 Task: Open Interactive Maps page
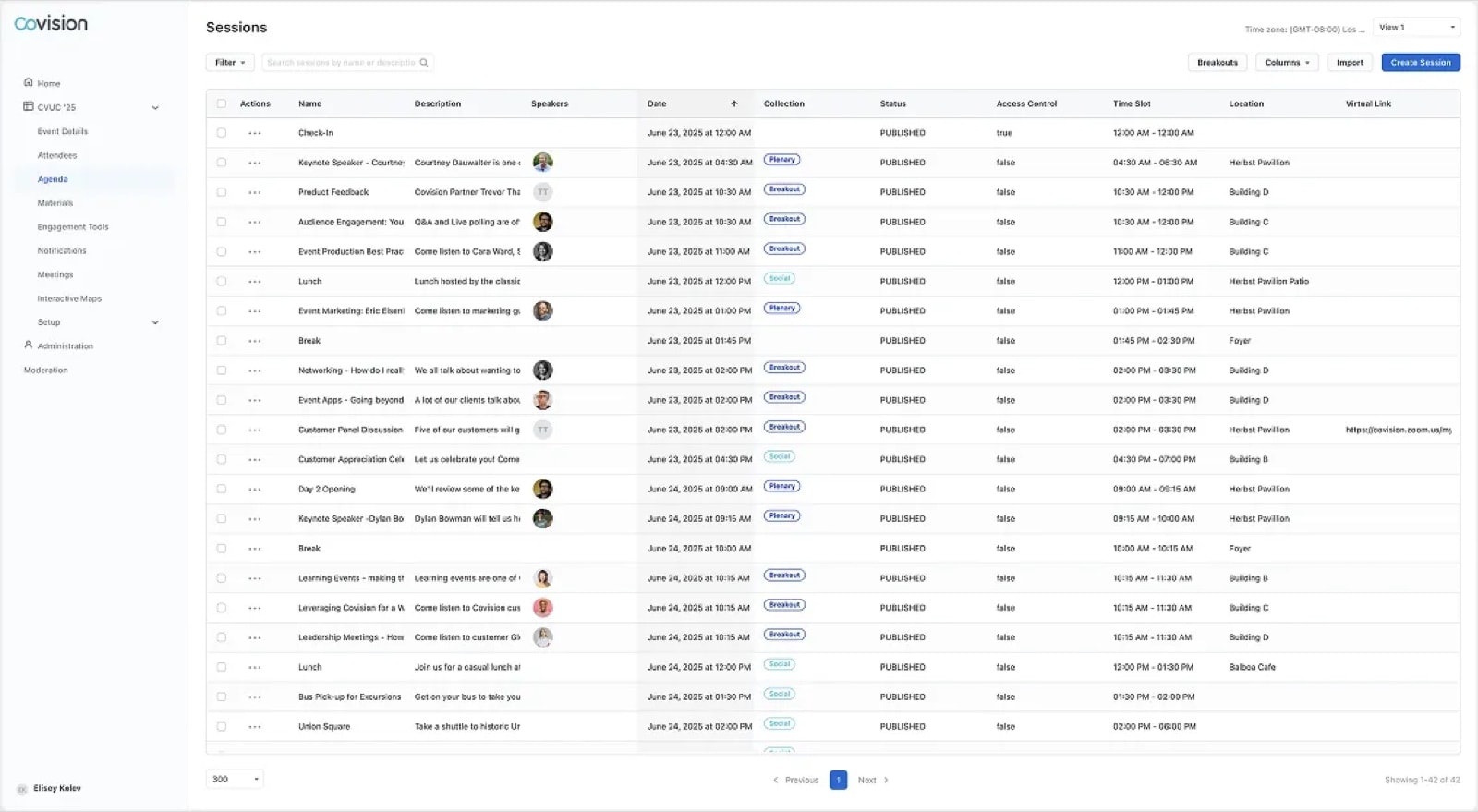69,298
